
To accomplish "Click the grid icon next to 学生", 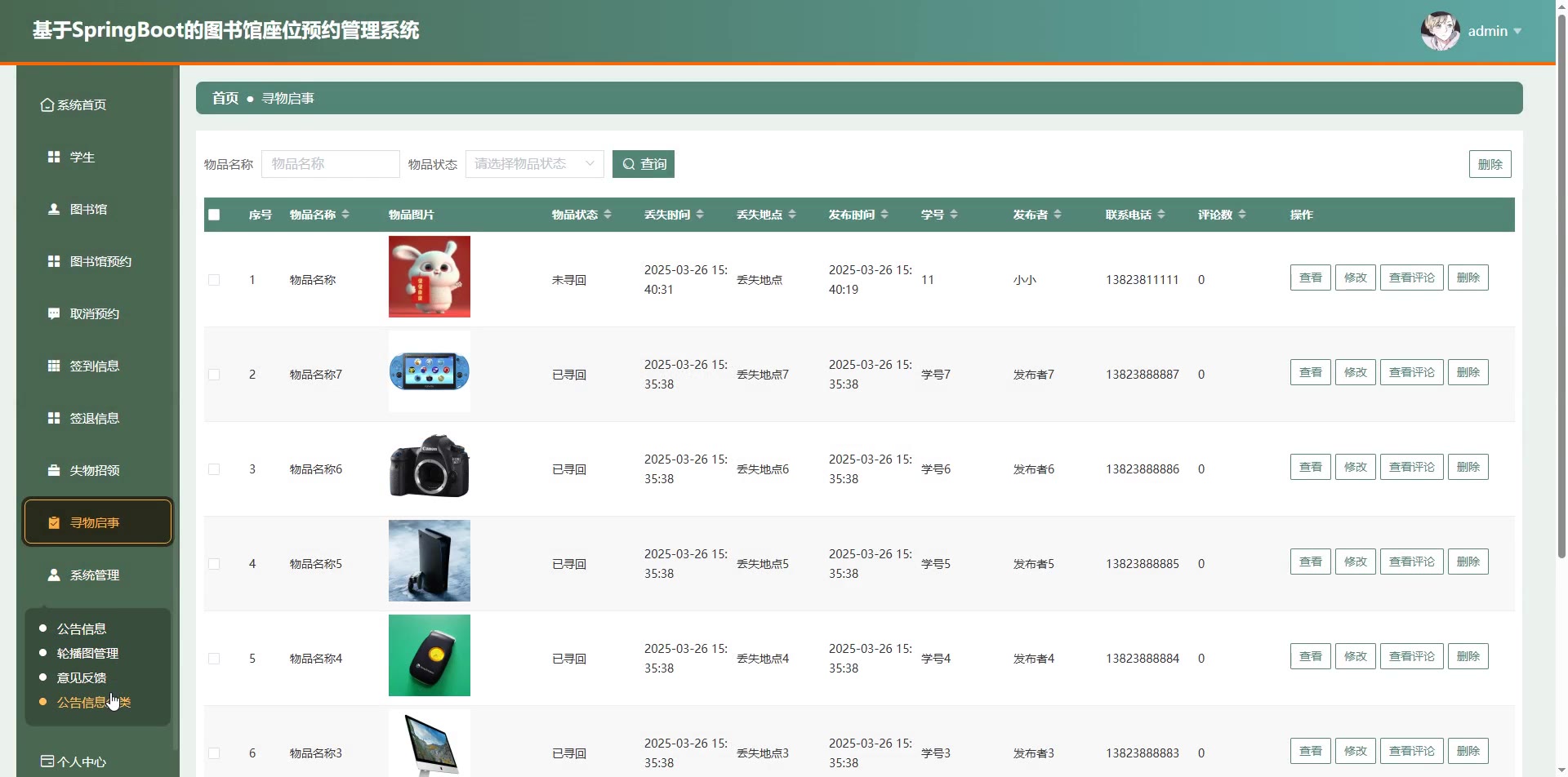I will (54, 157).
